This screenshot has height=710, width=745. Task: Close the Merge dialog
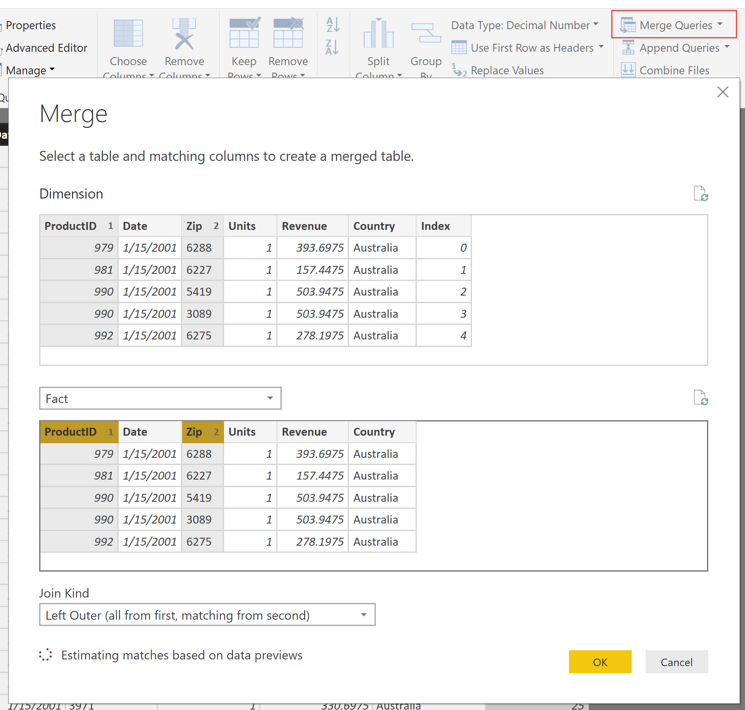[x=723, y=92]
